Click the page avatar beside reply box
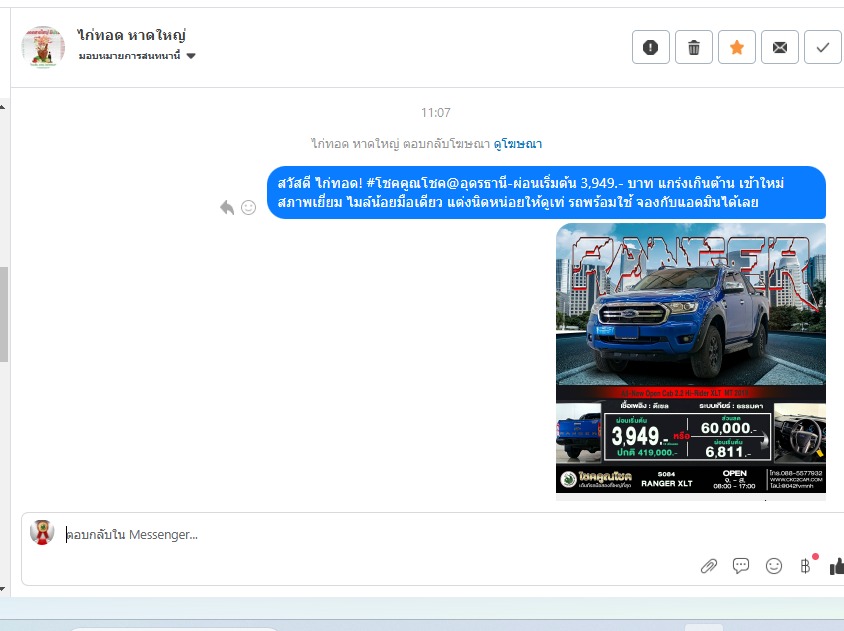The image size is (844, 631). tap(42, 532)
